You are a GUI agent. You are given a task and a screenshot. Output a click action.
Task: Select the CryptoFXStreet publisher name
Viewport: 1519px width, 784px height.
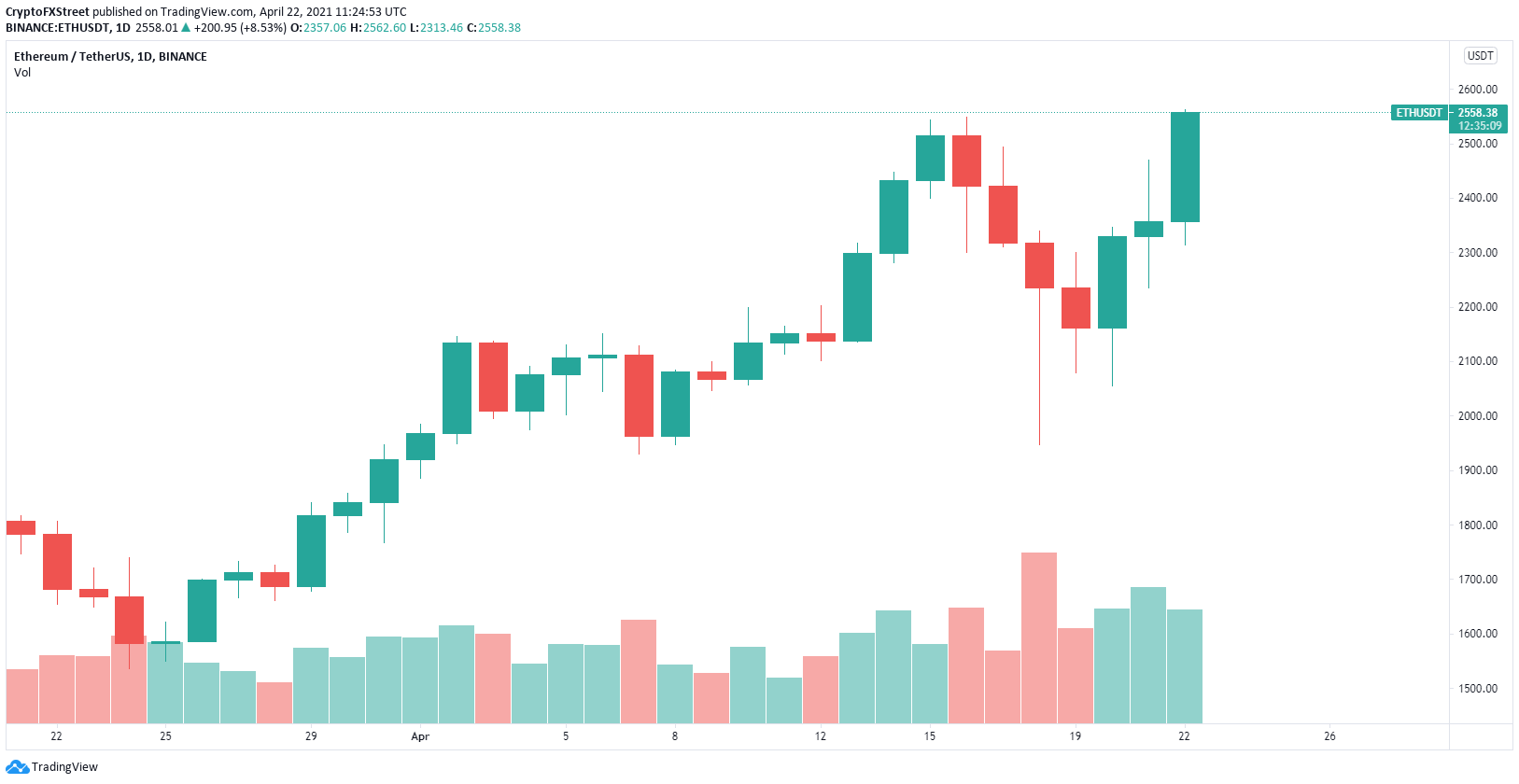48,12
